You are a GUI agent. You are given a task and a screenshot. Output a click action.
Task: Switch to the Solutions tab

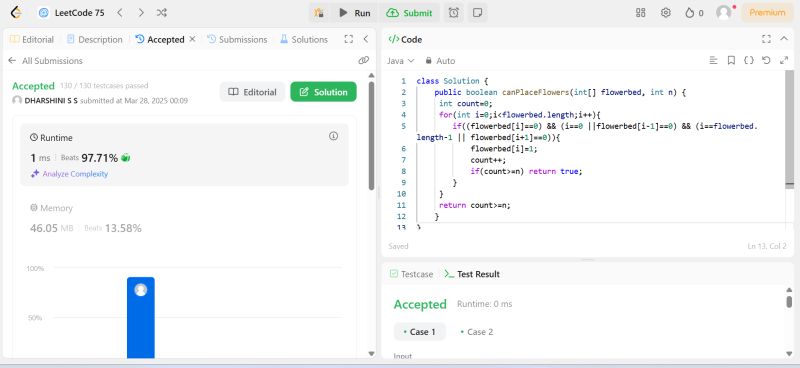(304, 39)
